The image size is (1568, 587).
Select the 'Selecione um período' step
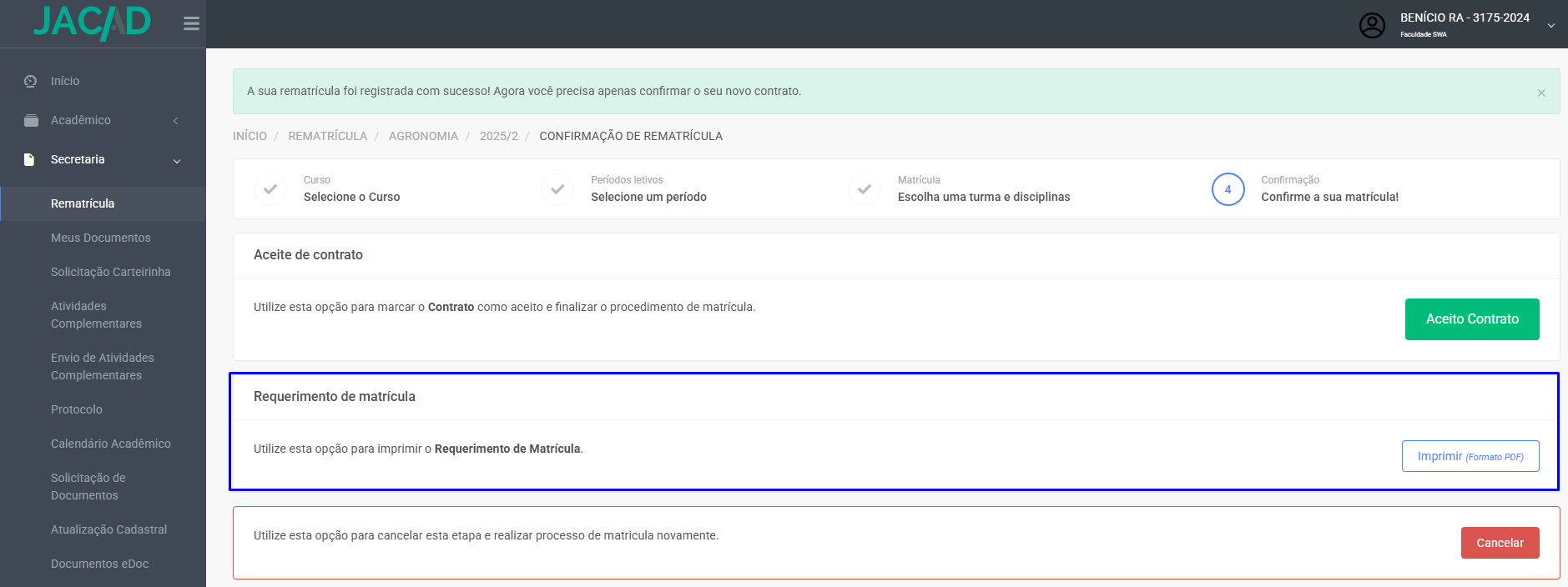point(649,197)
